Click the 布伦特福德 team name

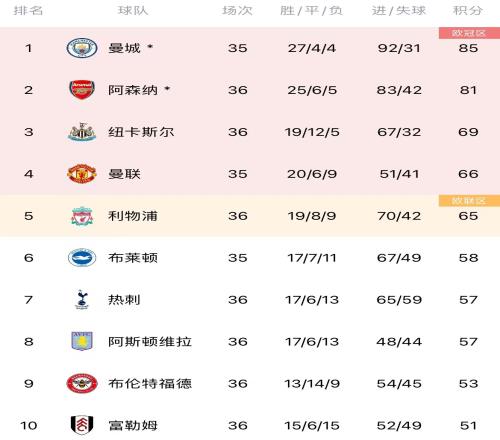[x=150, y=383]
